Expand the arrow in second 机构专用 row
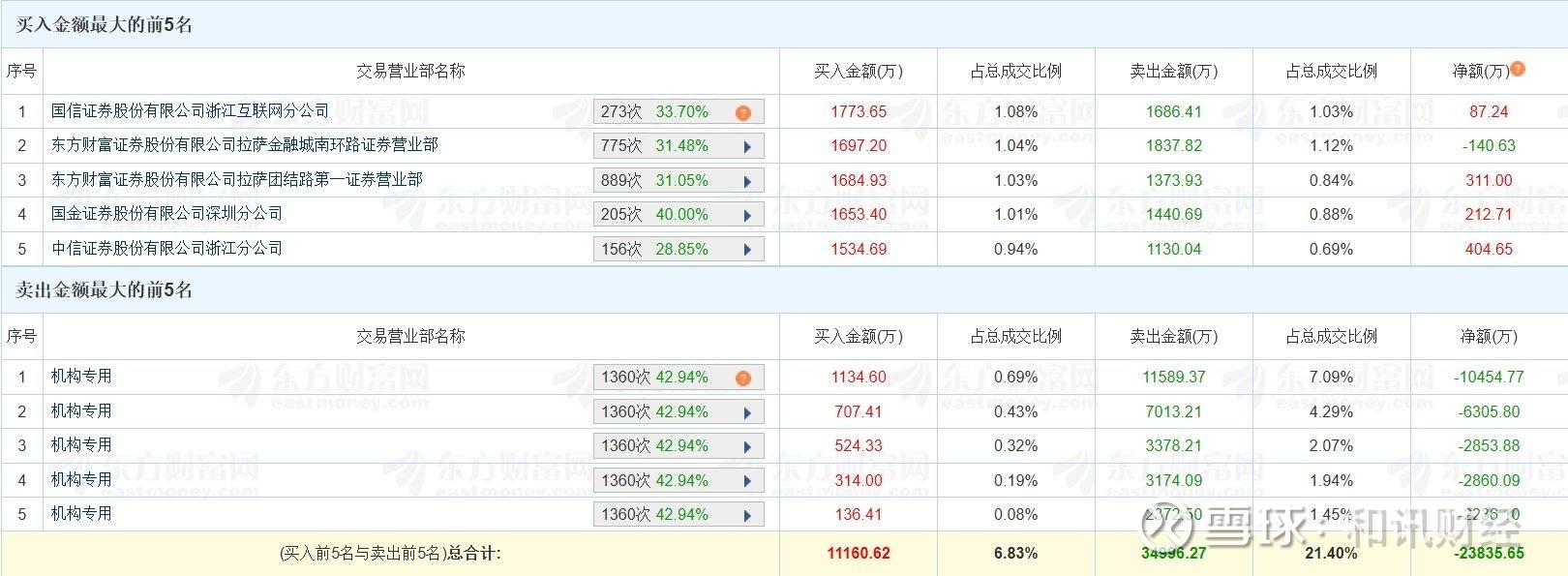This screenshot has width=1568, height=576. (747, 412)
